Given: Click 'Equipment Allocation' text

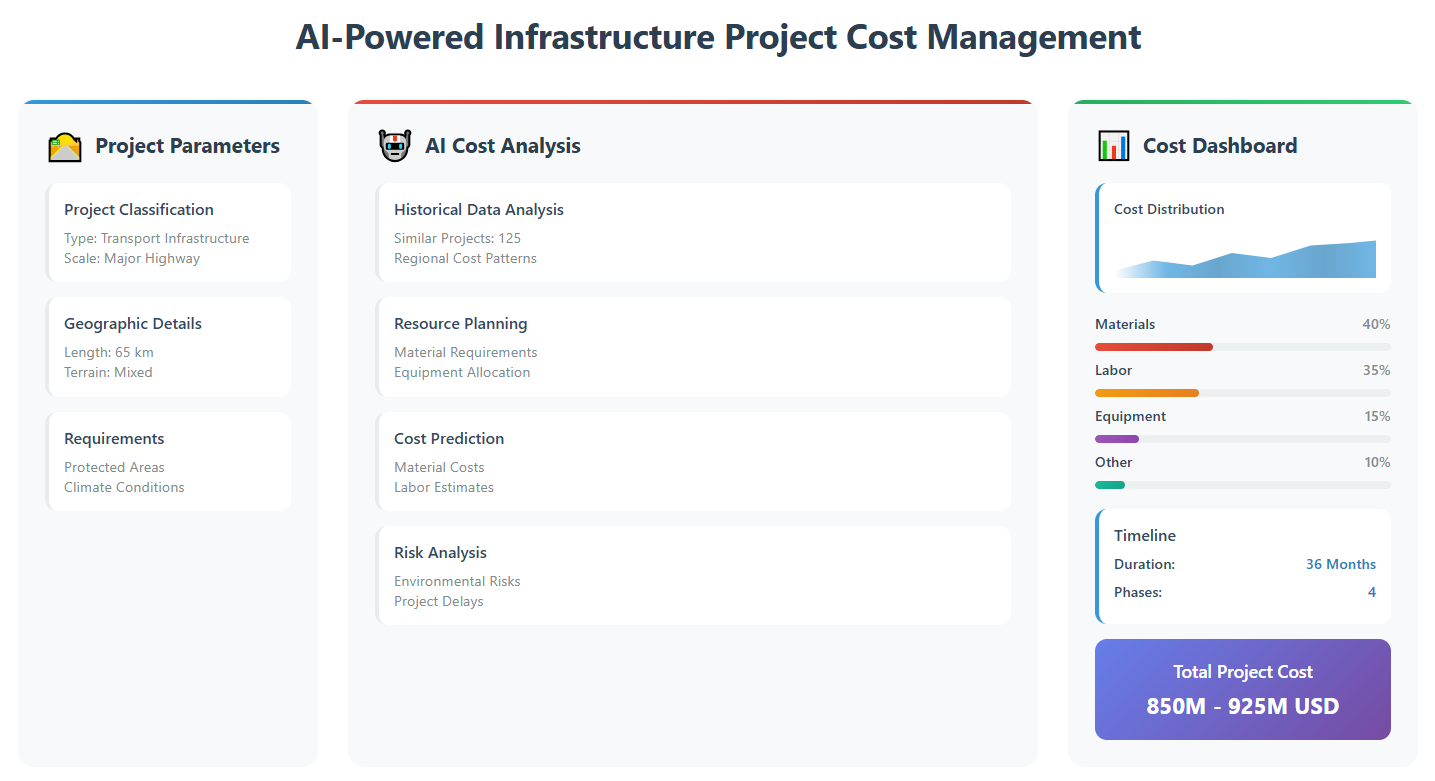Looking at the screenshot, I should [x=462, y=372].
